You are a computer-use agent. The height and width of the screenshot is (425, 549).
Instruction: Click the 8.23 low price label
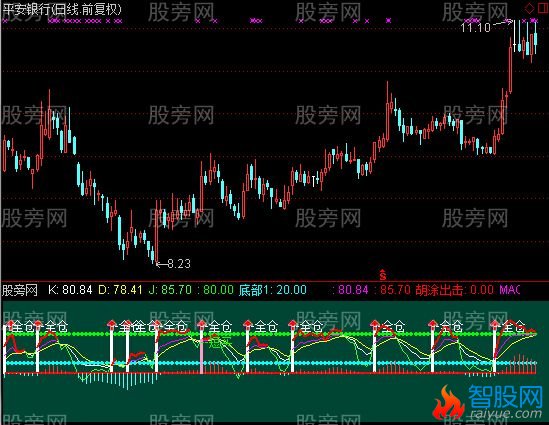point(179,263)
